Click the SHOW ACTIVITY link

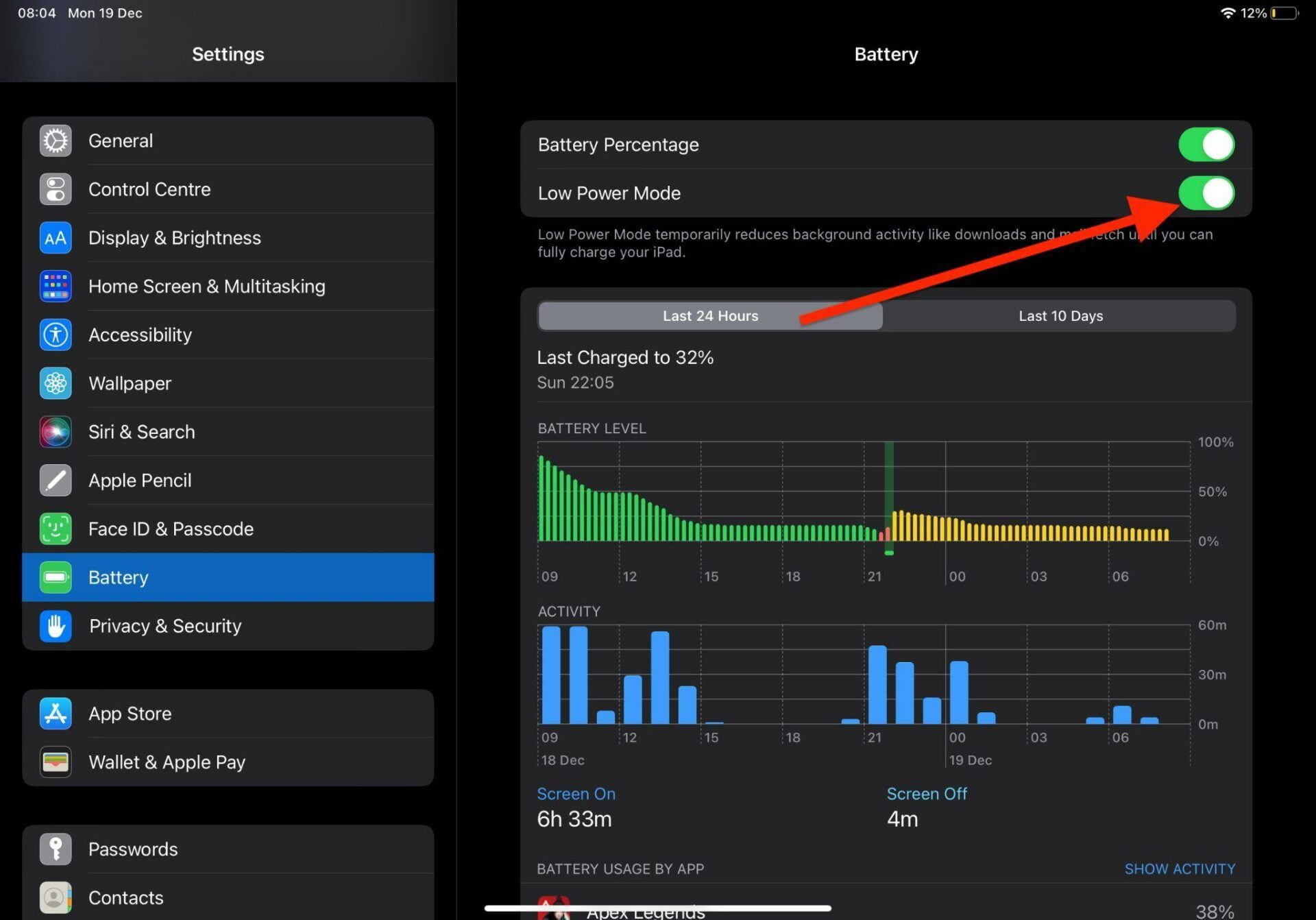tap(1180, 869)
